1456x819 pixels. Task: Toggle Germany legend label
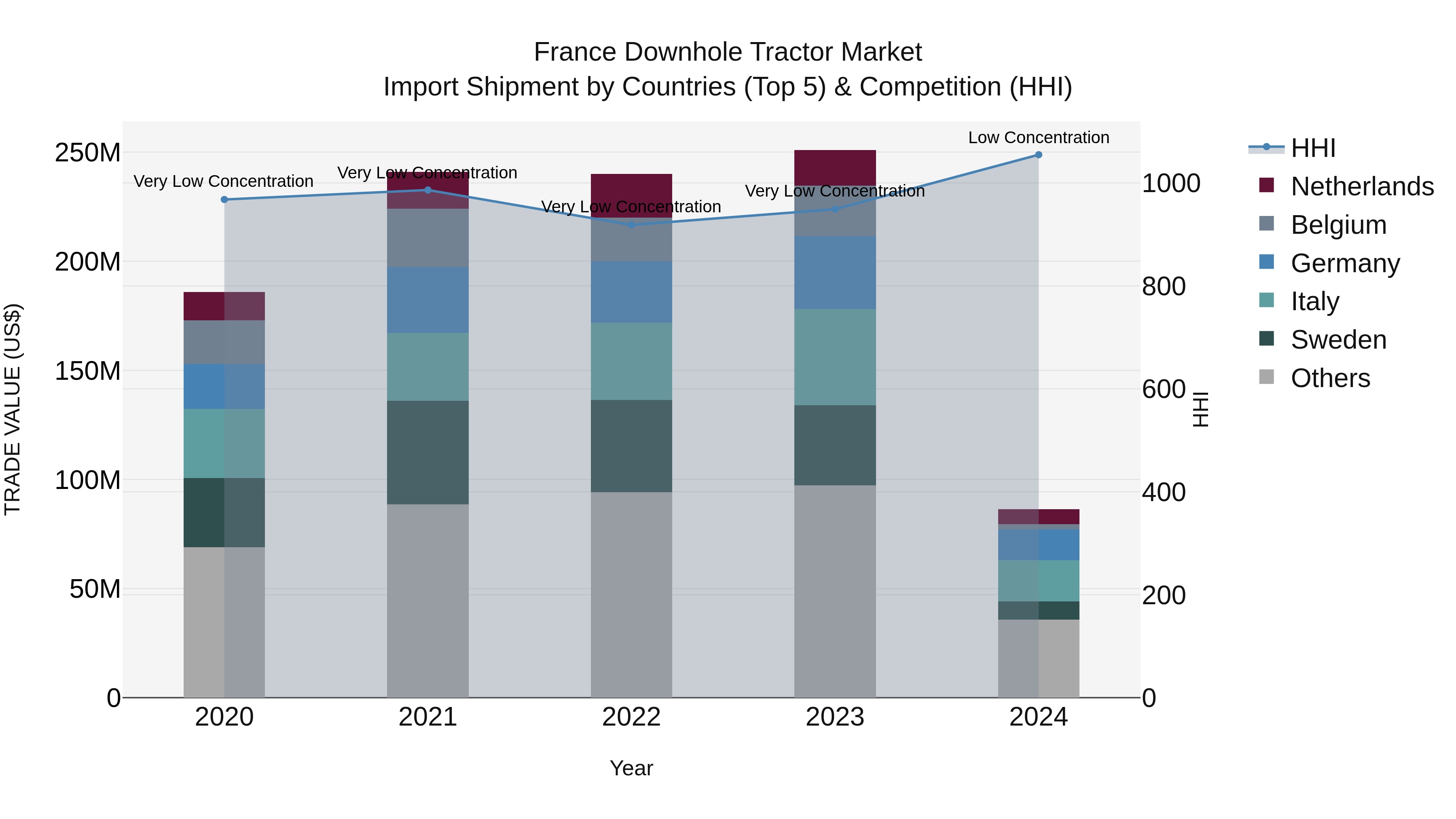click(x=1346, y=263)
